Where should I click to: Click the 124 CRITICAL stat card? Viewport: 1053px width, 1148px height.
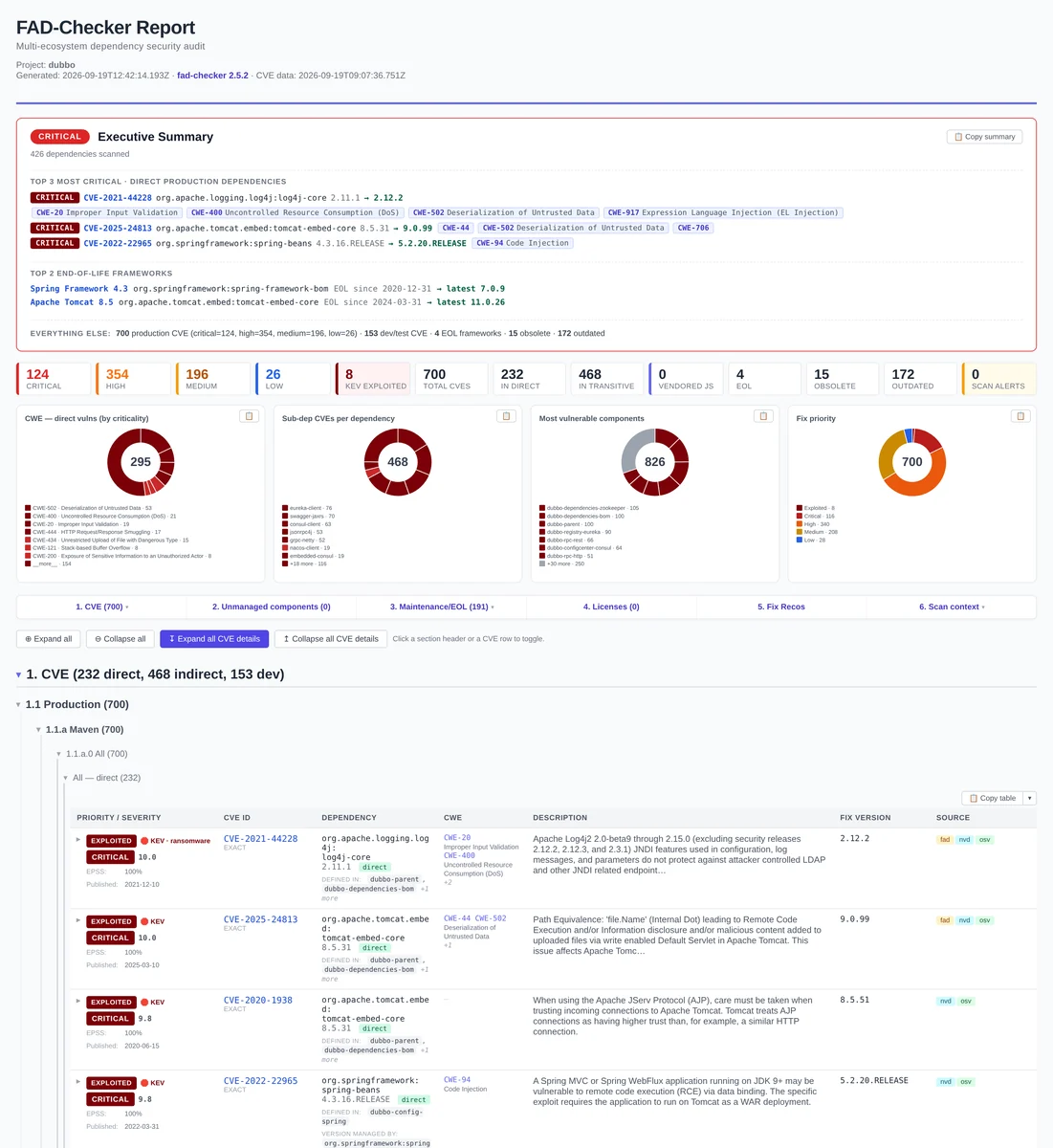pos(54,379)
